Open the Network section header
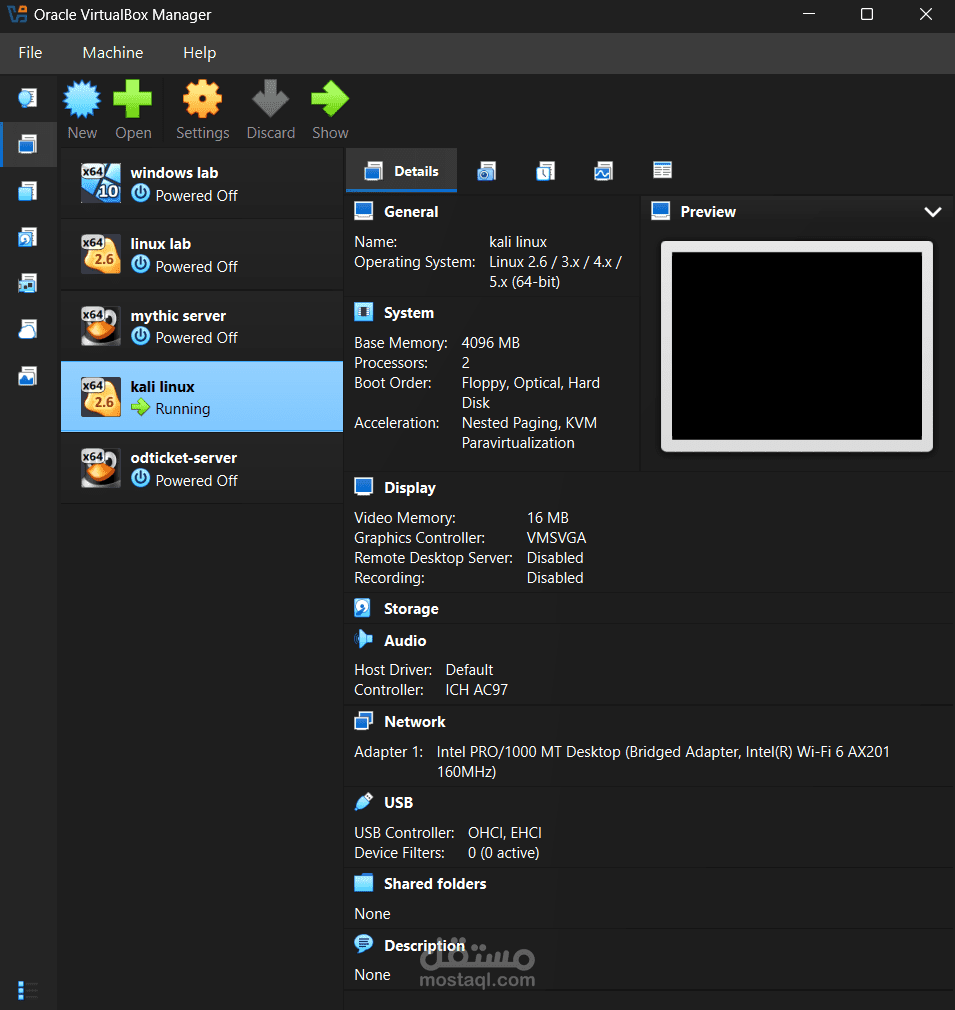Image resolution: width=955 pixels, height=1010 pixels. click(x=415, y=722)
